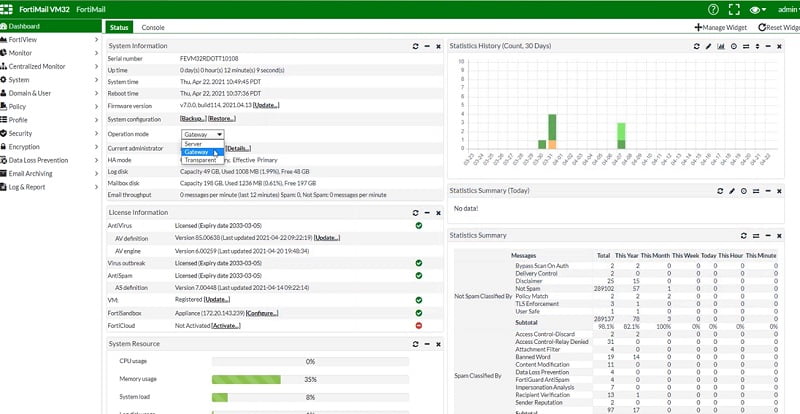Click Virus outbreak green check icon
This screenshot has height=414, width=800.
[419, 263]
